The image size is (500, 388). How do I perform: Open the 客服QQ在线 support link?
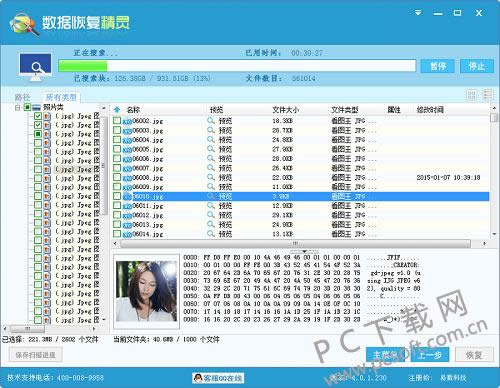pyautogui.click(x=218, y=378)
